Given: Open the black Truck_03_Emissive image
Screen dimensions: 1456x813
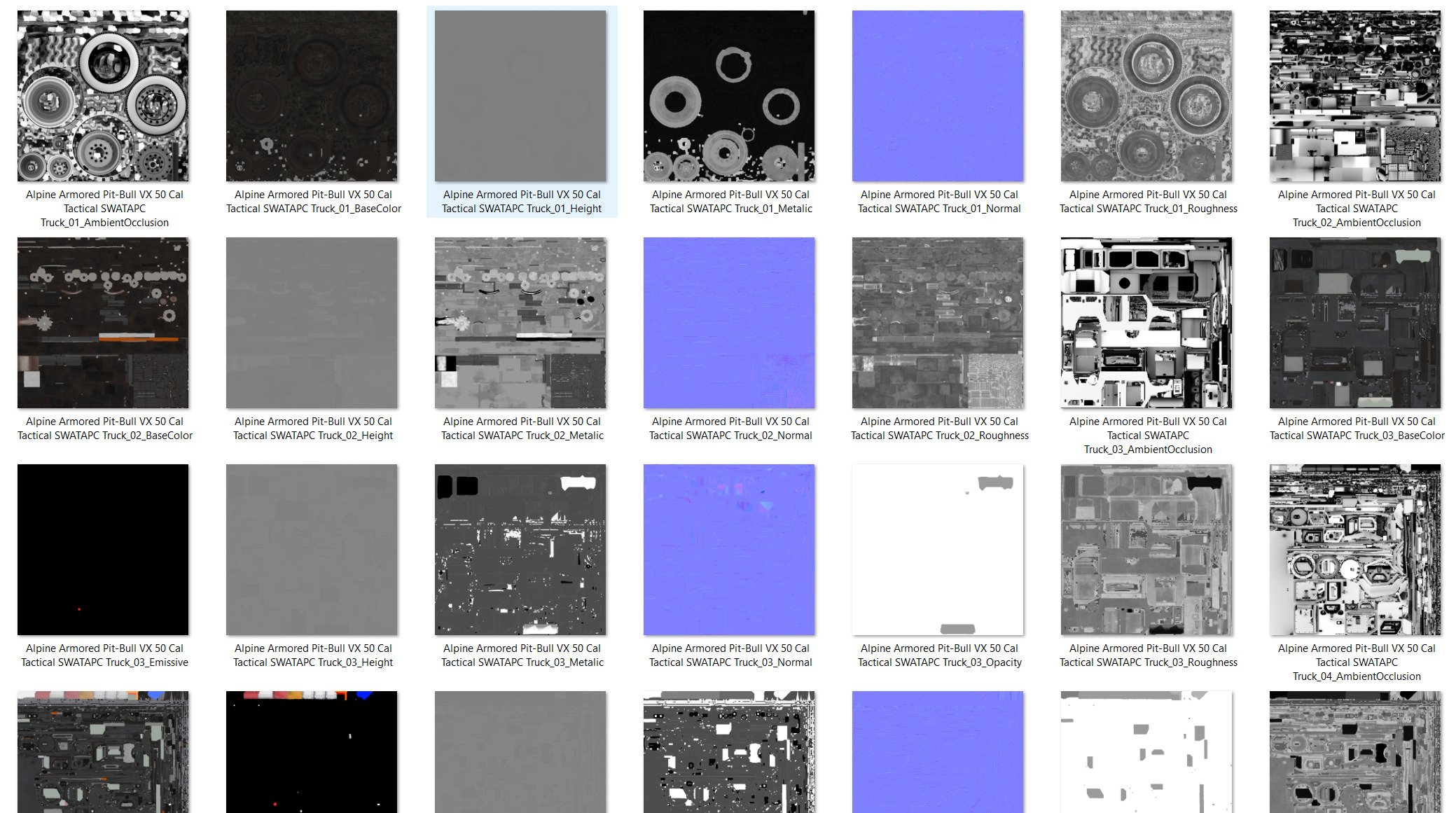Looking at the screenshot, I should click(103, 550).
